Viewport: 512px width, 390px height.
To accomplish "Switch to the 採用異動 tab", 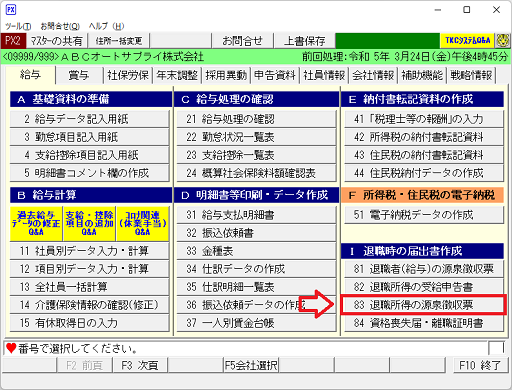I will [x=226, y=75].
